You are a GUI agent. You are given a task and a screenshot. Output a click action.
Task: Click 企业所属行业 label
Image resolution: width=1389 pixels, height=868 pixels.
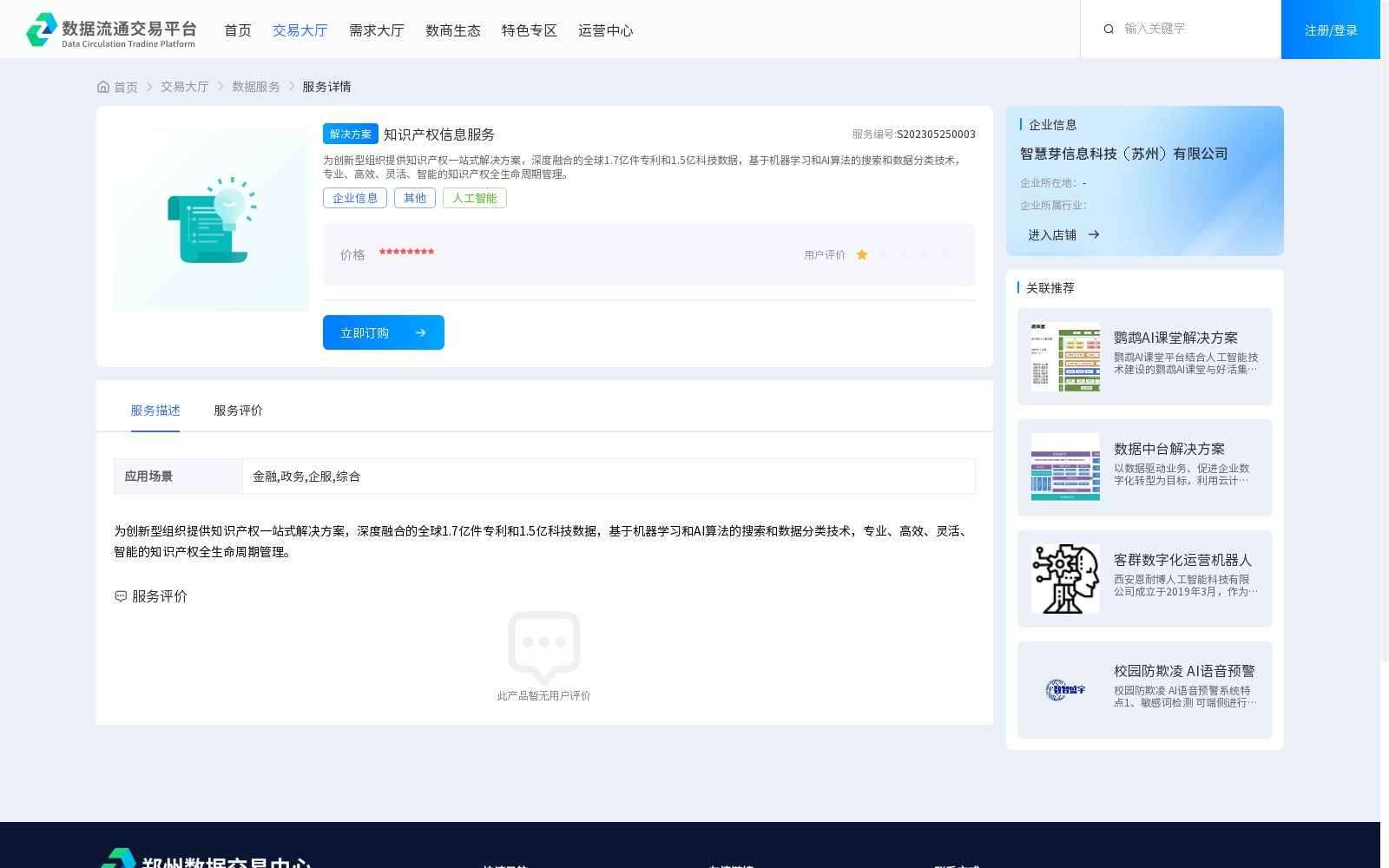point(1053,206)
